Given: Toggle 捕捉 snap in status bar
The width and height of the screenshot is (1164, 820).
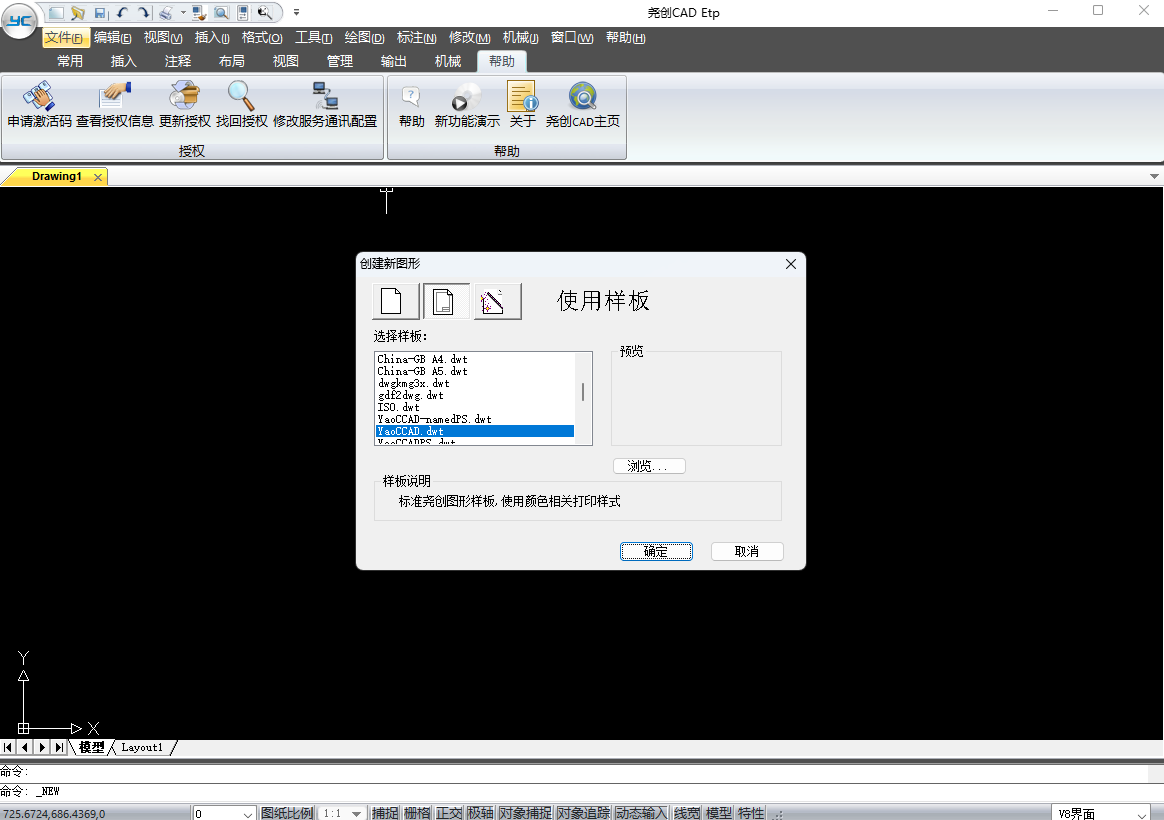Looking at the screenshot, I should (x=385, y=813).
